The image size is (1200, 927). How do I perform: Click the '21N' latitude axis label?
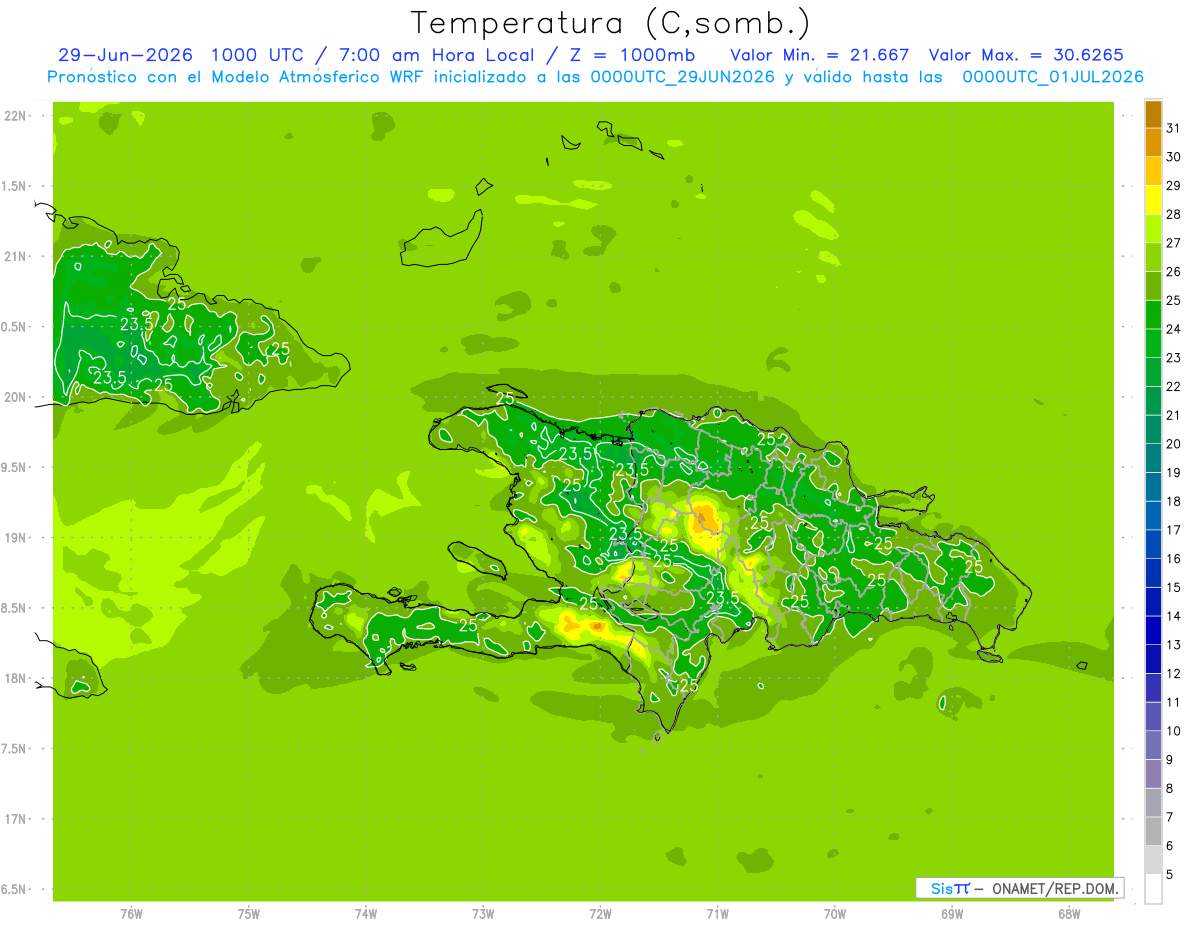coord(16,256)
